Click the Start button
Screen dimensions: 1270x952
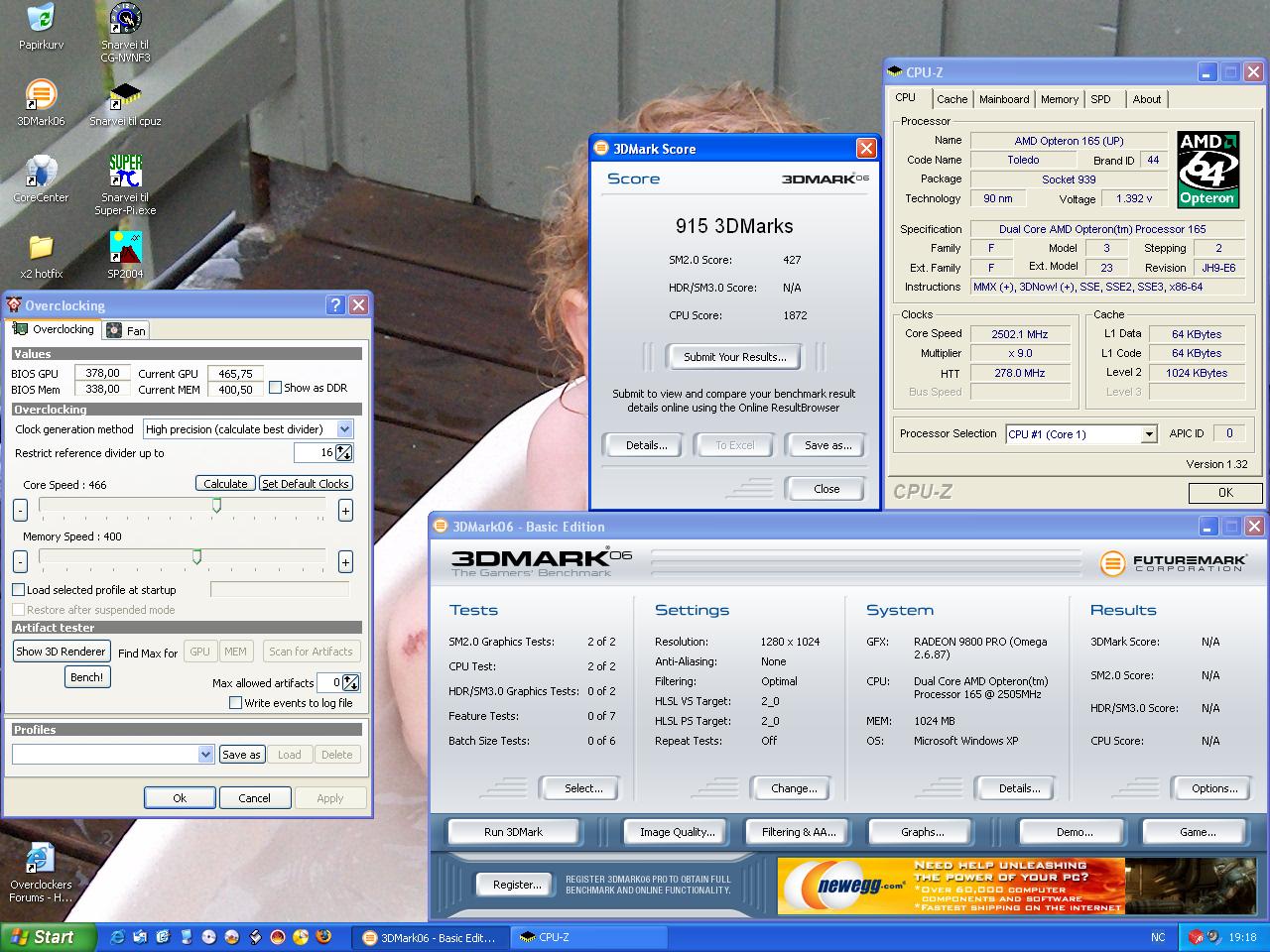(x=49, y=937)
